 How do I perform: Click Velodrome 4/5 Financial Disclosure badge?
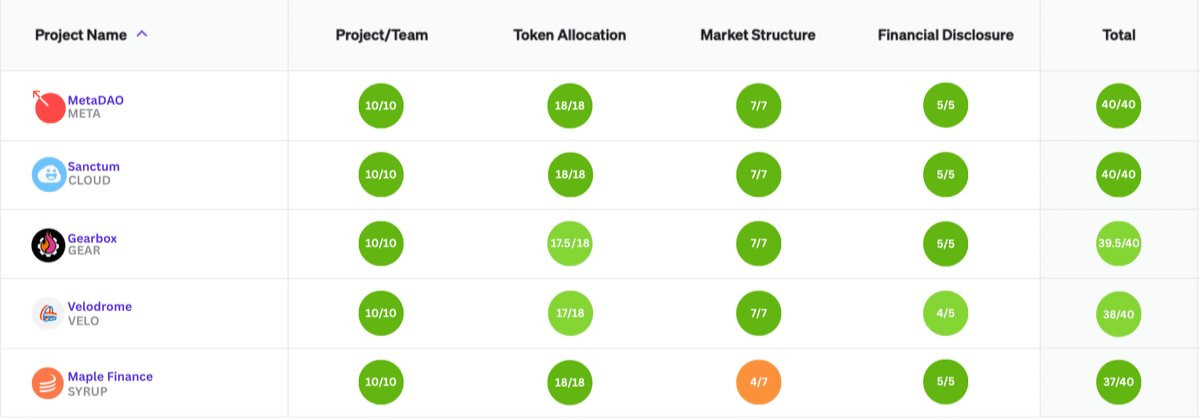[x=946, y=313]
